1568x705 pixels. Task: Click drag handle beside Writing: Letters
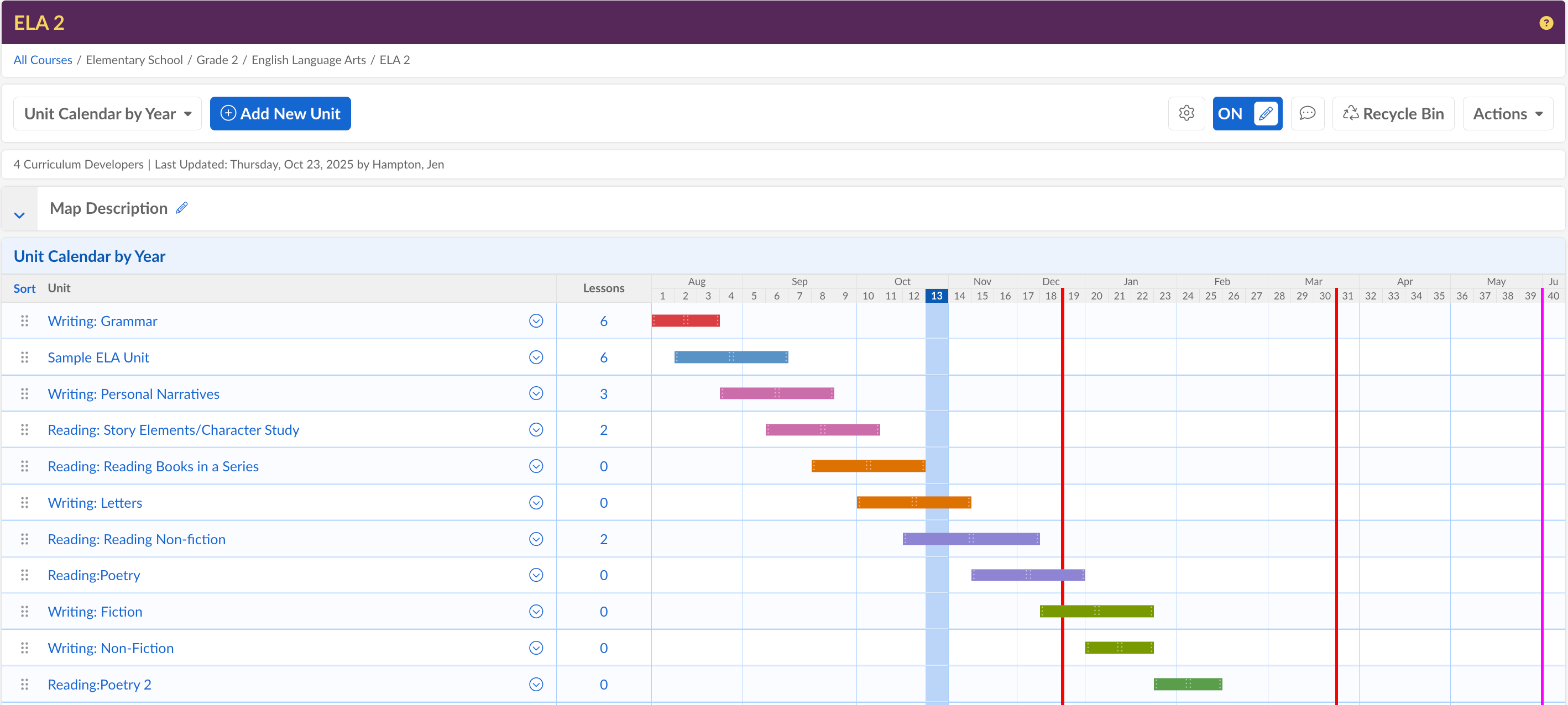(24, 502)
